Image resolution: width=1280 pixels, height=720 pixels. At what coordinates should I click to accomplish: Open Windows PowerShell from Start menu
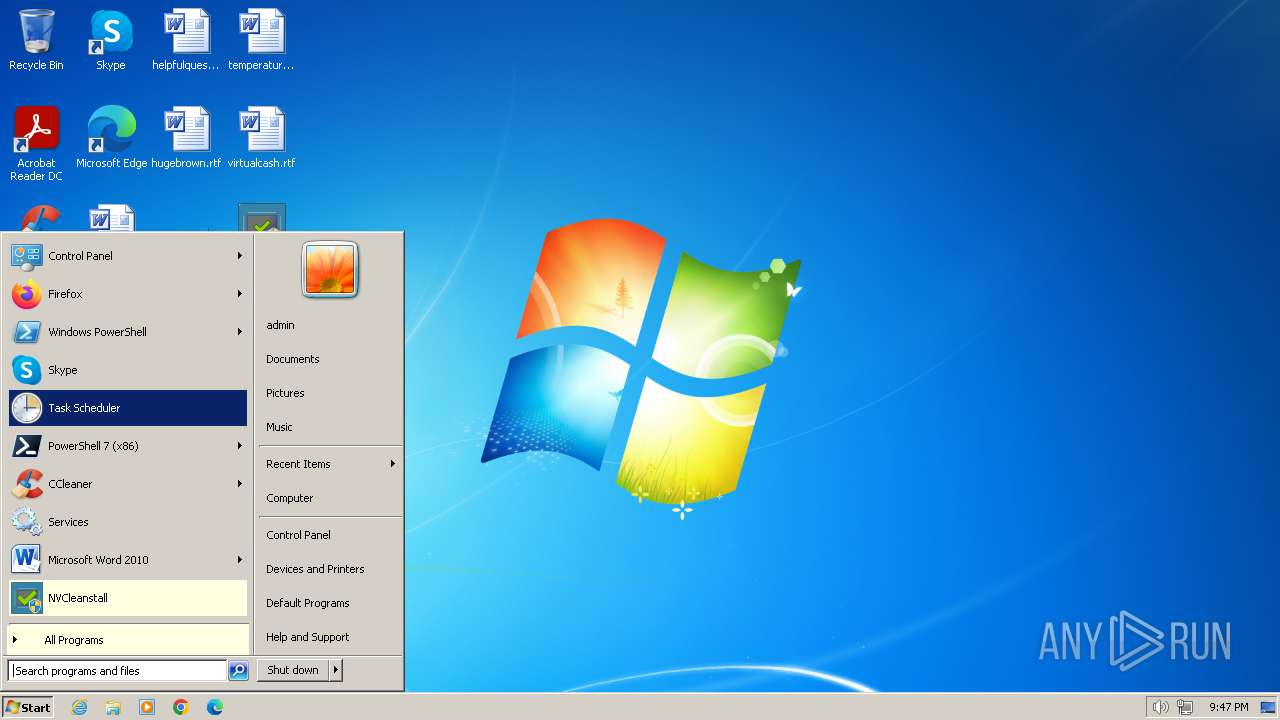(128, 332)
